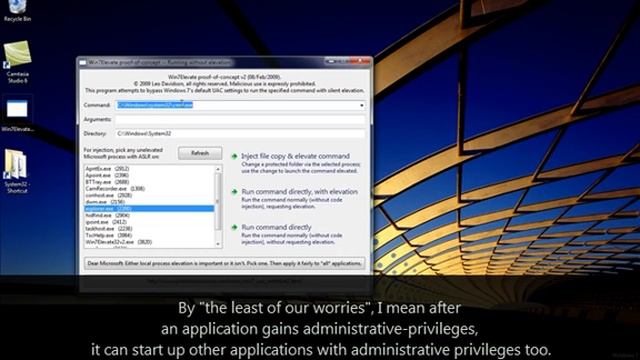Click the green arrow beside plain Run command directly
The height and width of the screenshot is (360, 640).
tap(234, 227)
